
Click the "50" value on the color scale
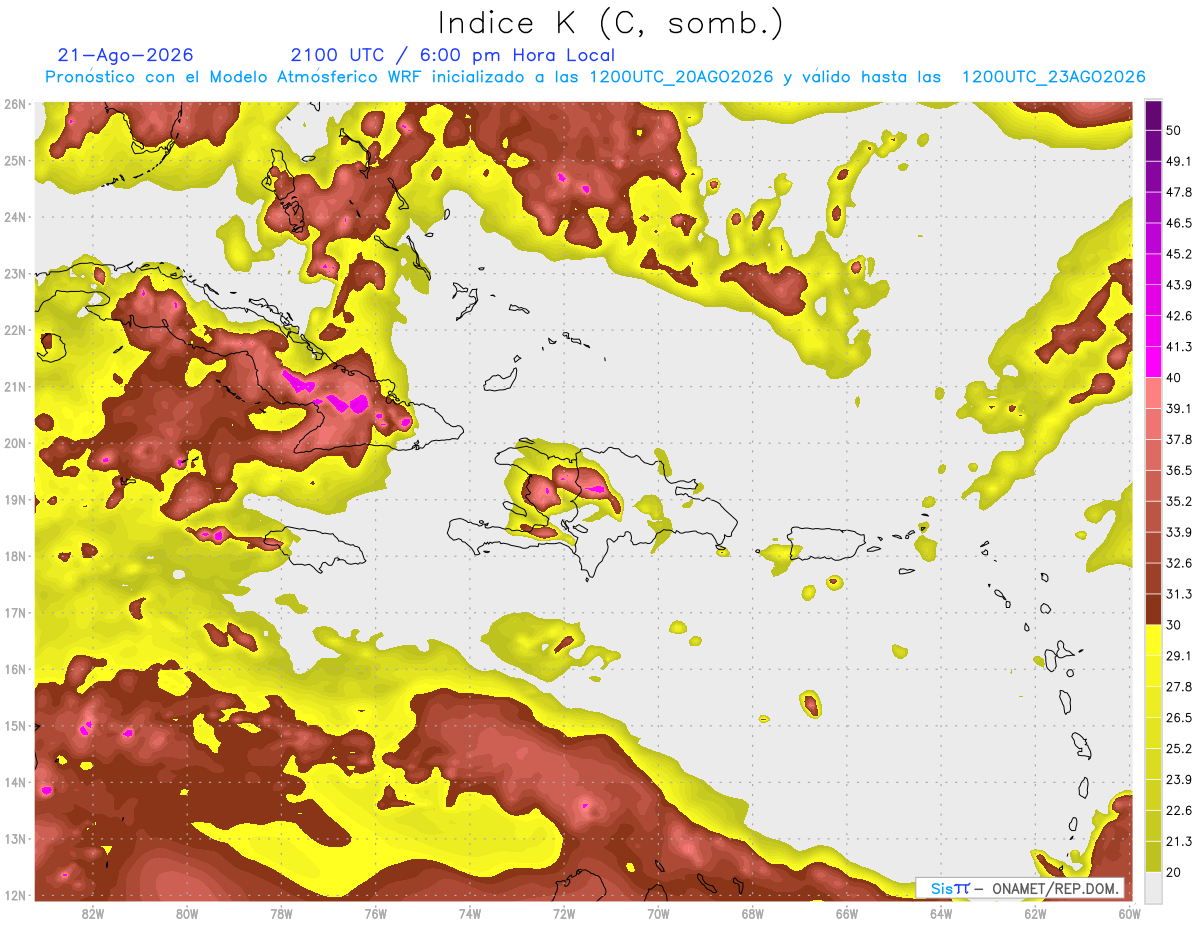click(x=1175, y=130)
